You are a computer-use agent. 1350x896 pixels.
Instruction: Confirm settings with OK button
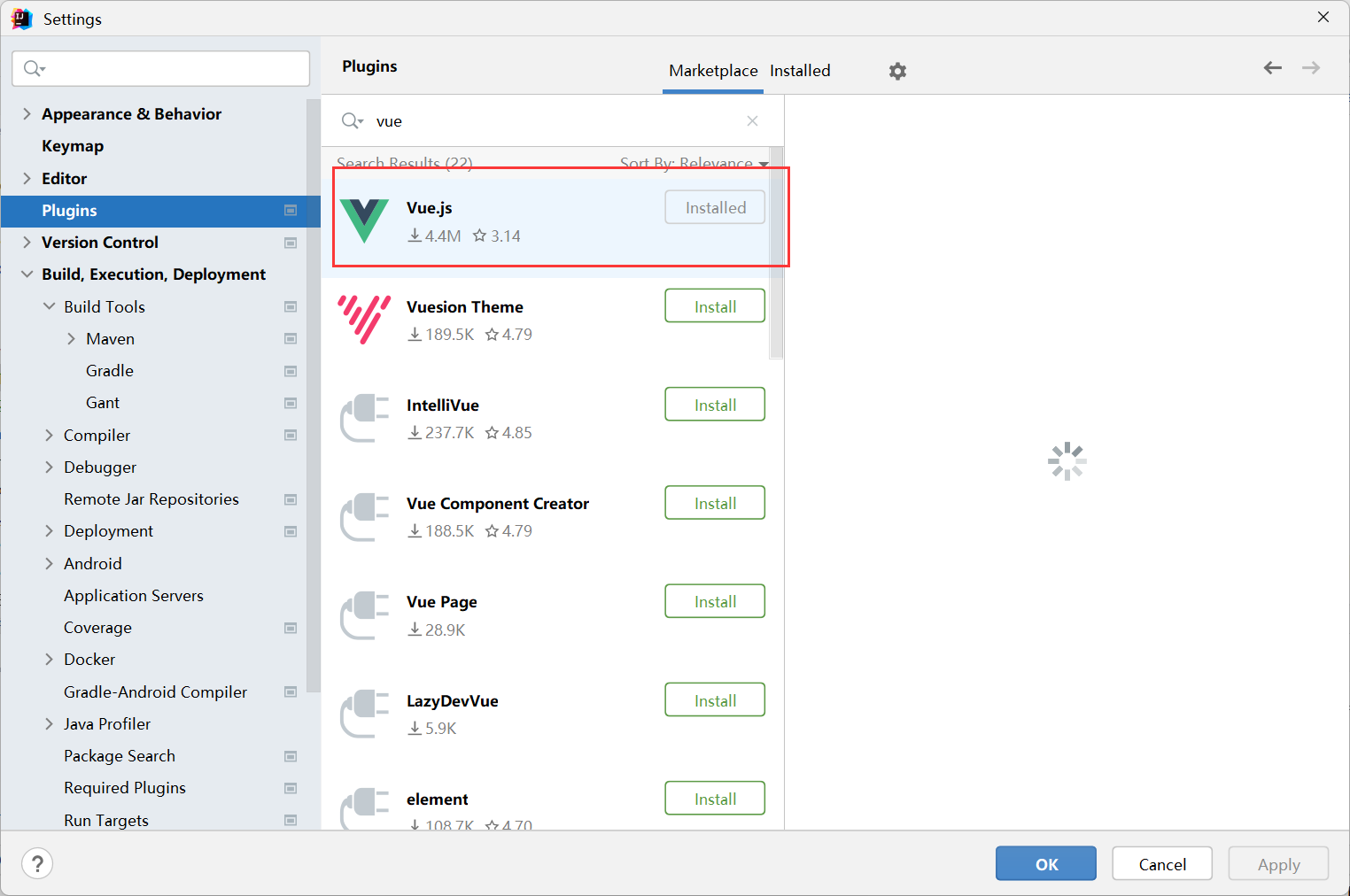(1046, 863)
